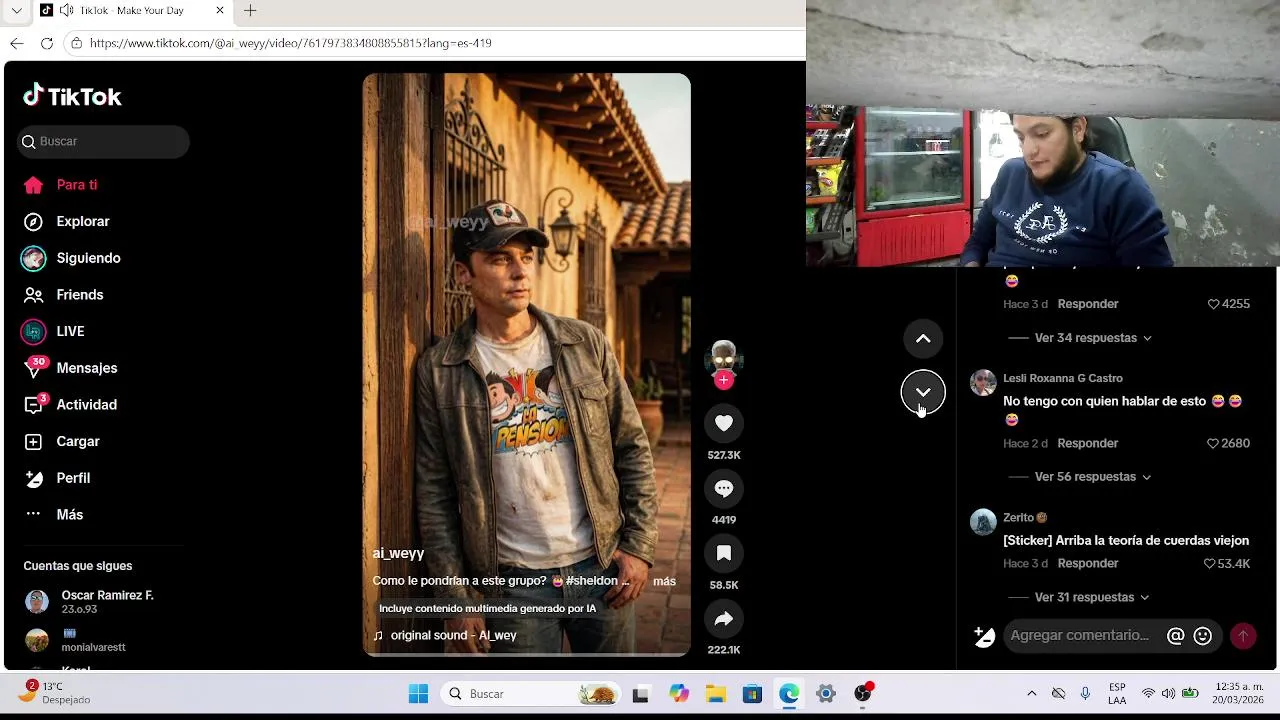The image size is (1280, 720).
Task: Like Zerito's comment with 53.4K likes
Action: click(x=1210, y=563)
